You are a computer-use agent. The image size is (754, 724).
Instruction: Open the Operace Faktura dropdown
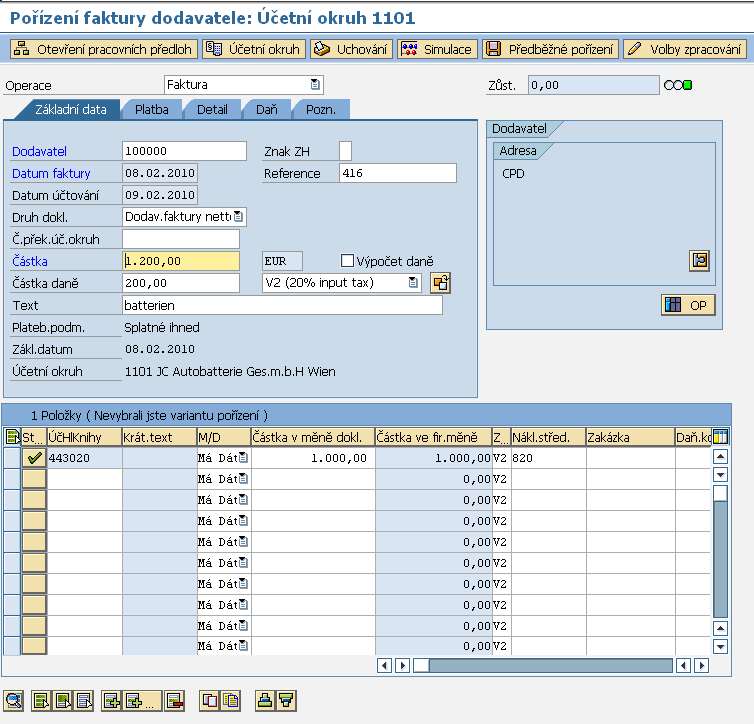315,85
